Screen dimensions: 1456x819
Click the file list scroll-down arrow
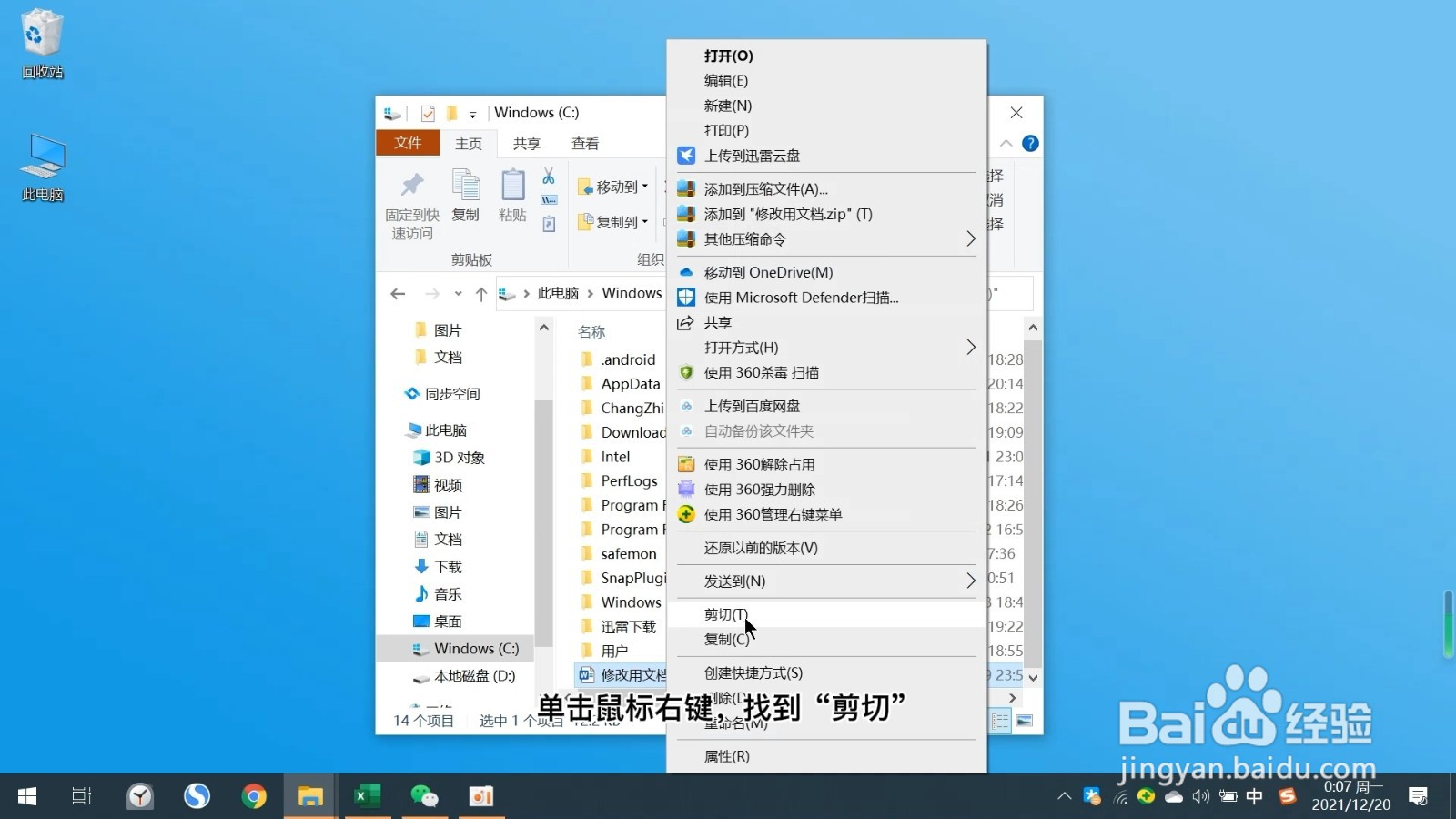click(1033, 678)
